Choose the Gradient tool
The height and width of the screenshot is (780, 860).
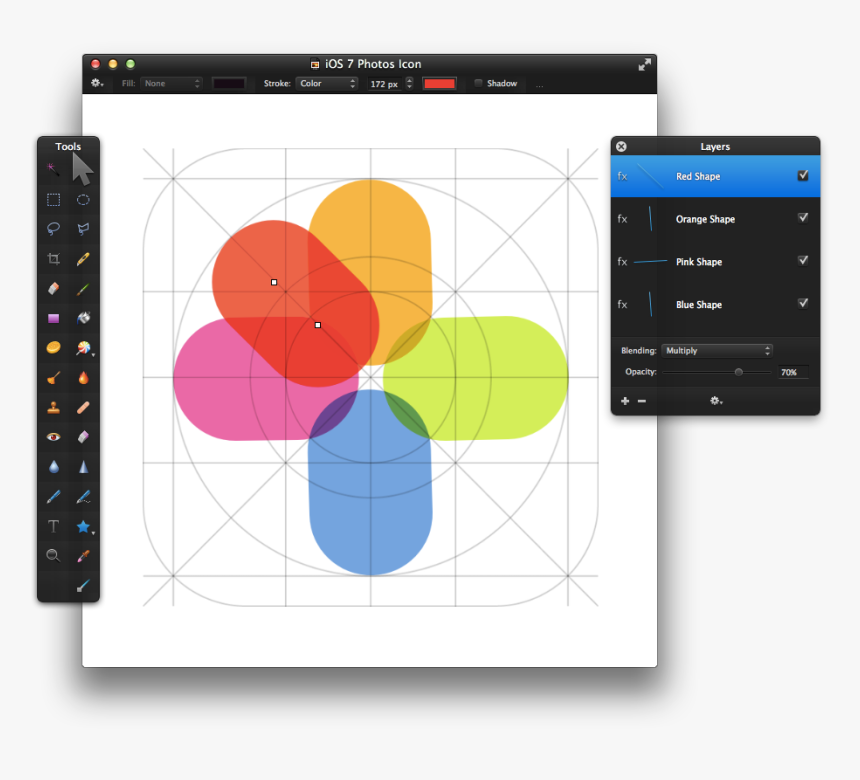pyautogui.click(x=53, y=318)
